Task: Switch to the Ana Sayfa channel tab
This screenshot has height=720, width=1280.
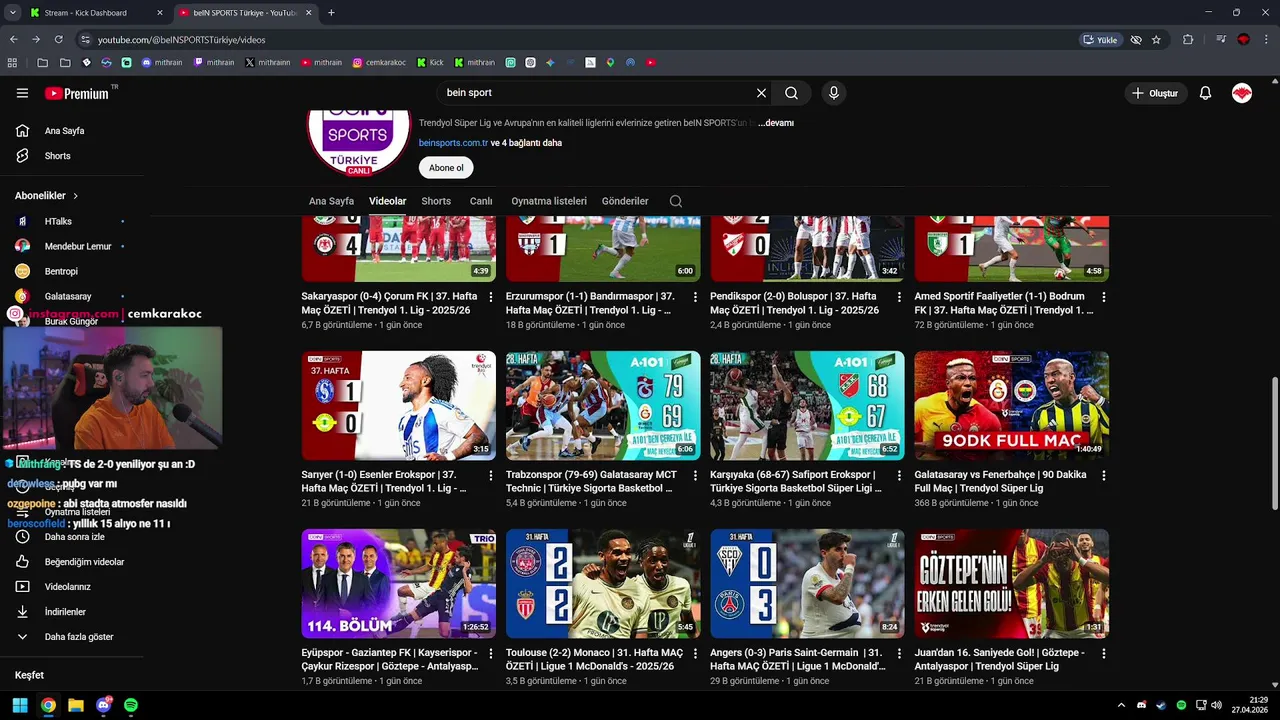Action: pyautogui.click(x=331, y=201)
